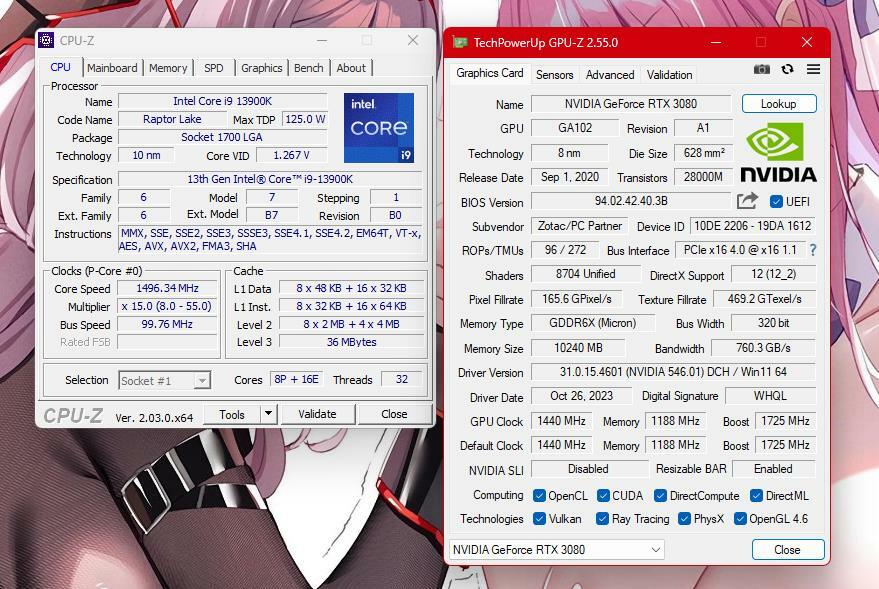This screenshot has height=589, width=879.
Task: Toggle the UEFI checkbox
Action: coord(776,202)
